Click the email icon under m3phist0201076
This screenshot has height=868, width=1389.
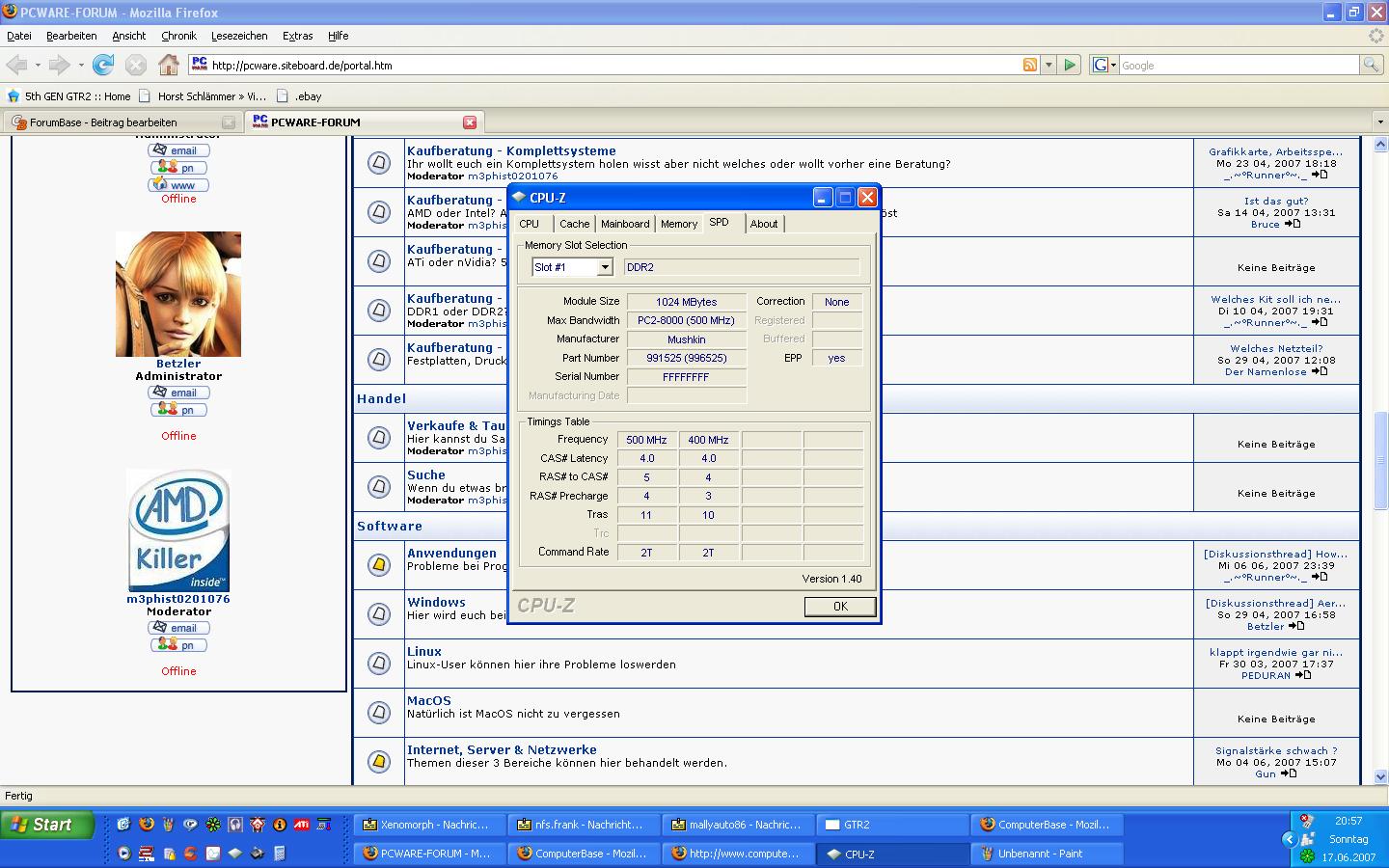point(178,628)
